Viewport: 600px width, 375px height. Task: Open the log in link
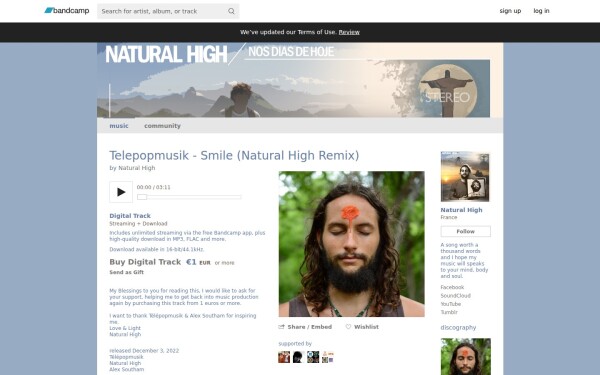(x=541, y=11)
